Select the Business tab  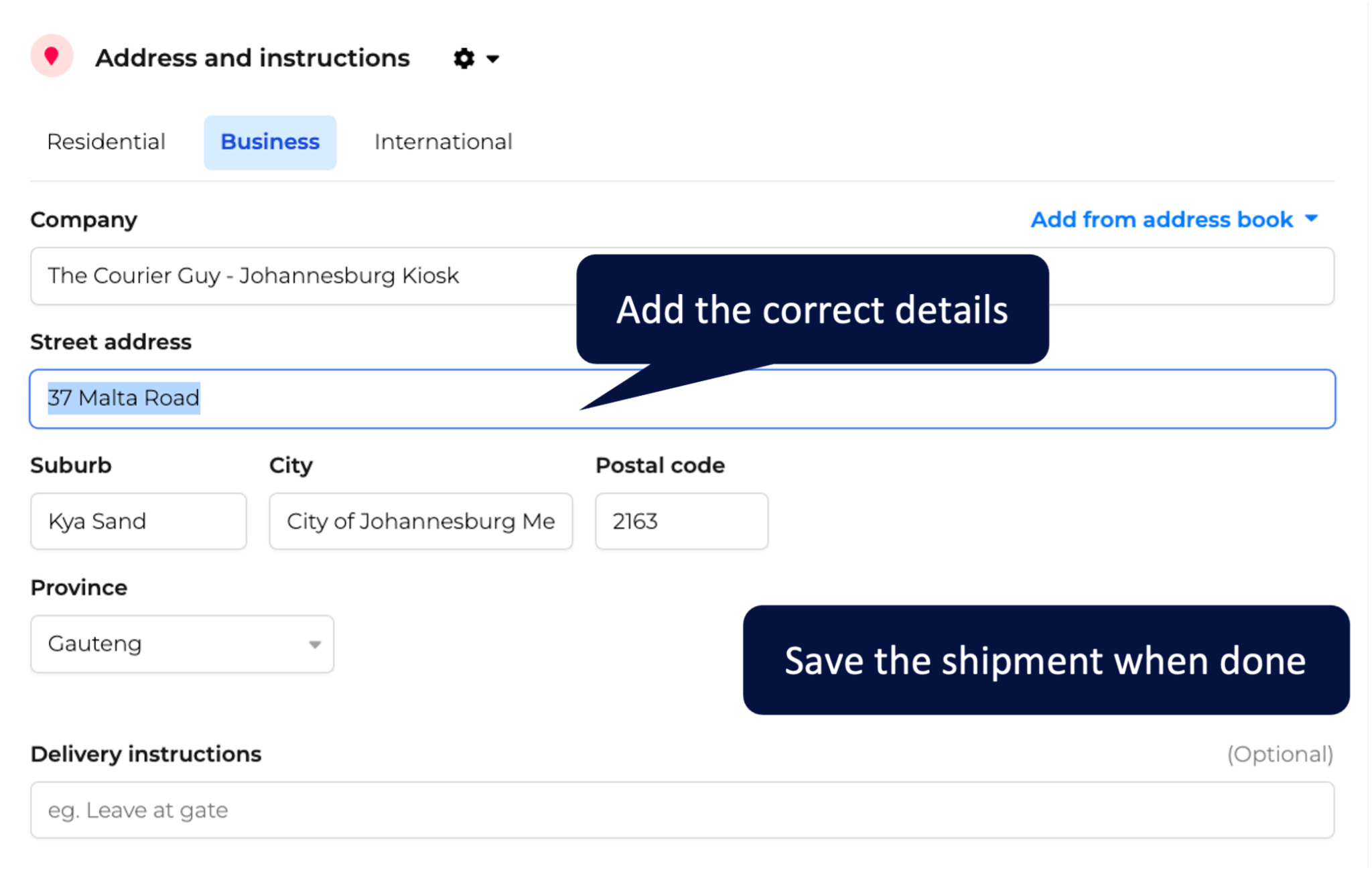(270, 142)
